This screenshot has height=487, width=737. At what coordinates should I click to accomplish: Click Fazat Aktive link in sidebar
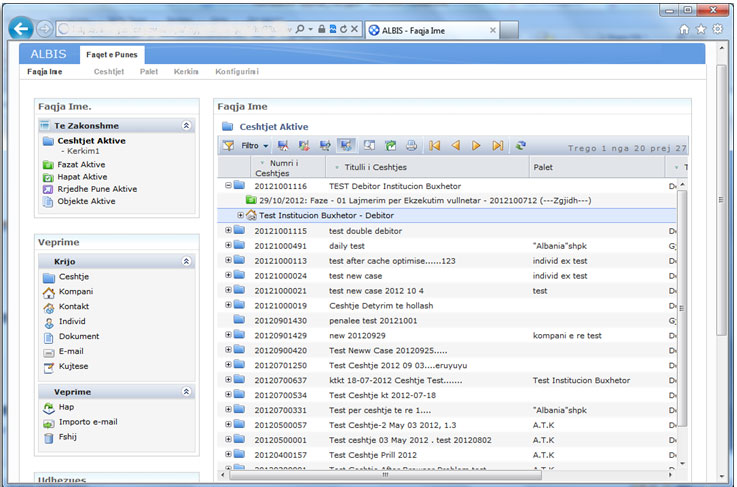82,164
